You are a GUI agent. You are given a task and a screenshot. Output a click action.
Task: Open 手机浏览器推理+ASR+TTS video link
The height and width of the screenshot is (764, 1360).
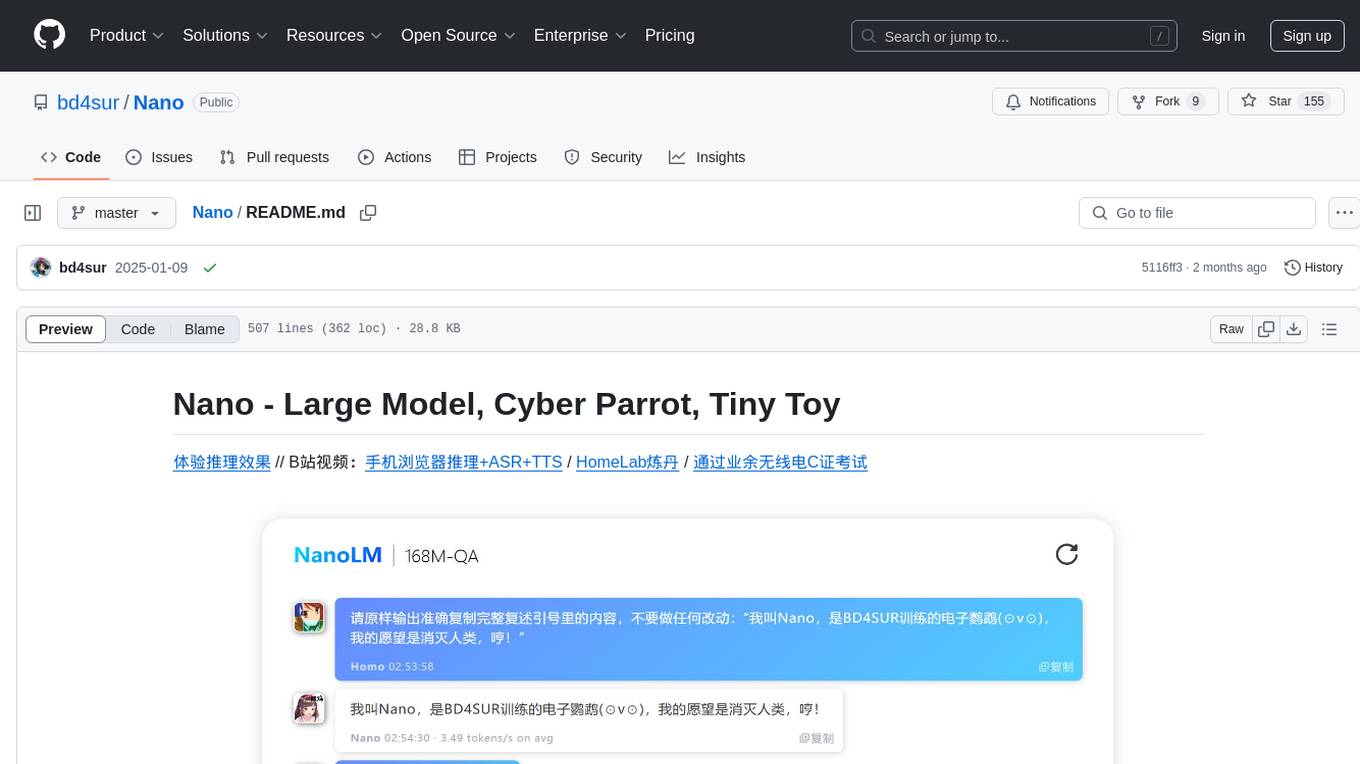[x=463, y=462]
